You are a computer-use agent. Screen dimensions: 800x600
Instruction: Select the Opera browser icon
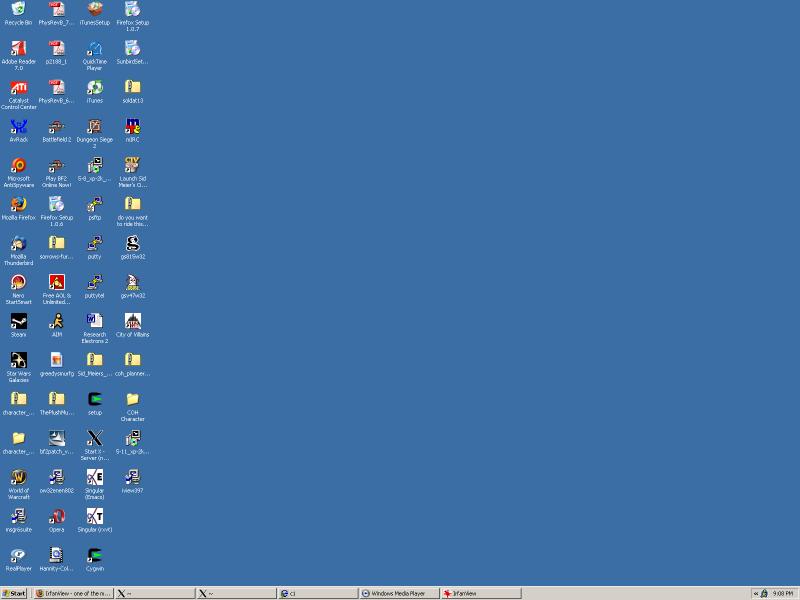57,516
